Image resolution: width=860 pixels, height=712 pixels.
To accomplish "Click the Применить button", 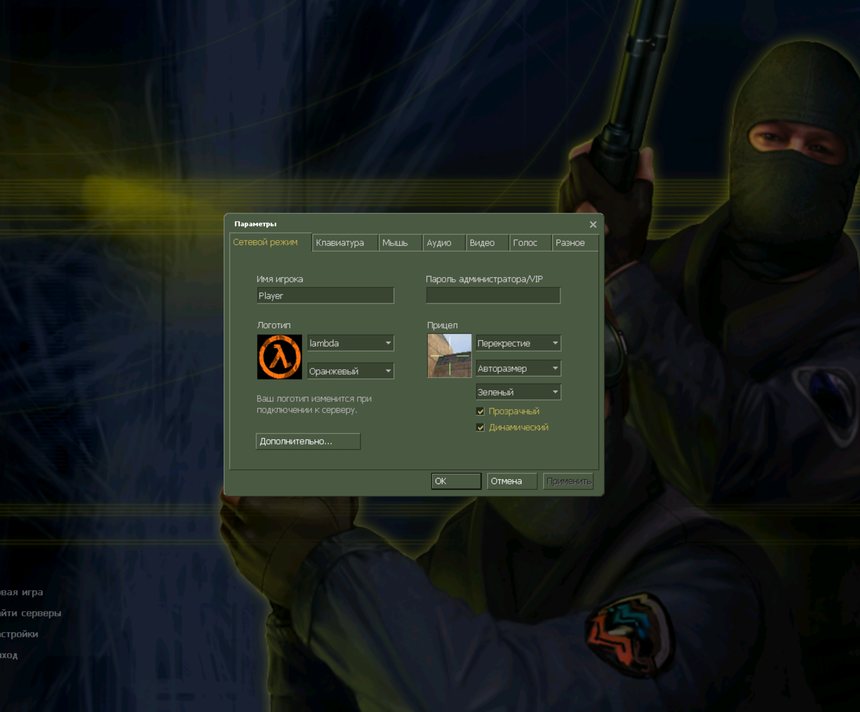I will pyautogui.click(x=568, y=481).
